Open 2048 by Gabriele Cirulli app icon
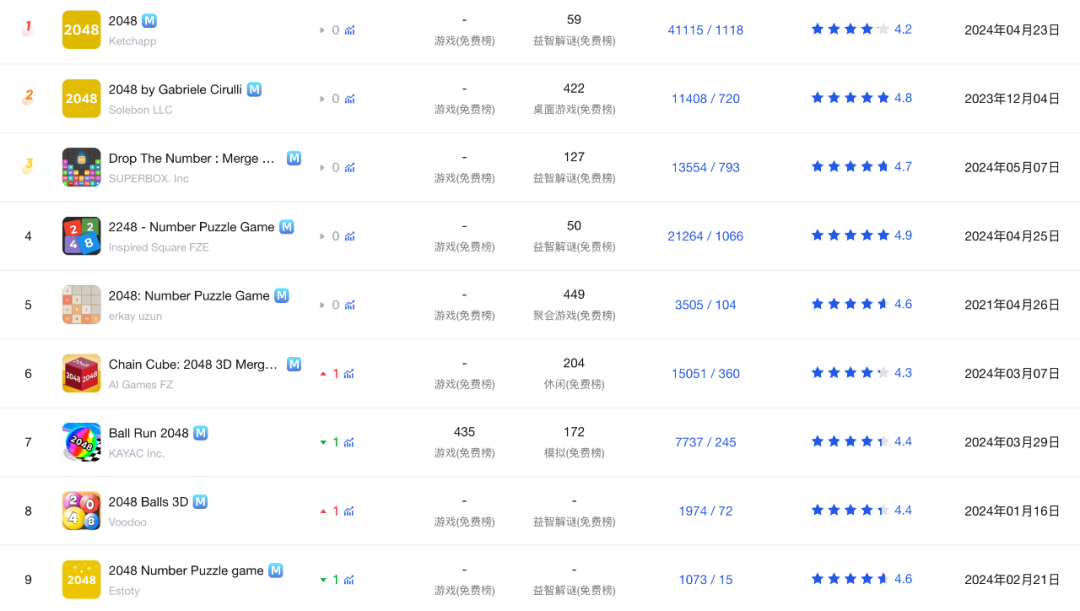This screenshot has width=1080, height=611. click(x=81, y=99)
